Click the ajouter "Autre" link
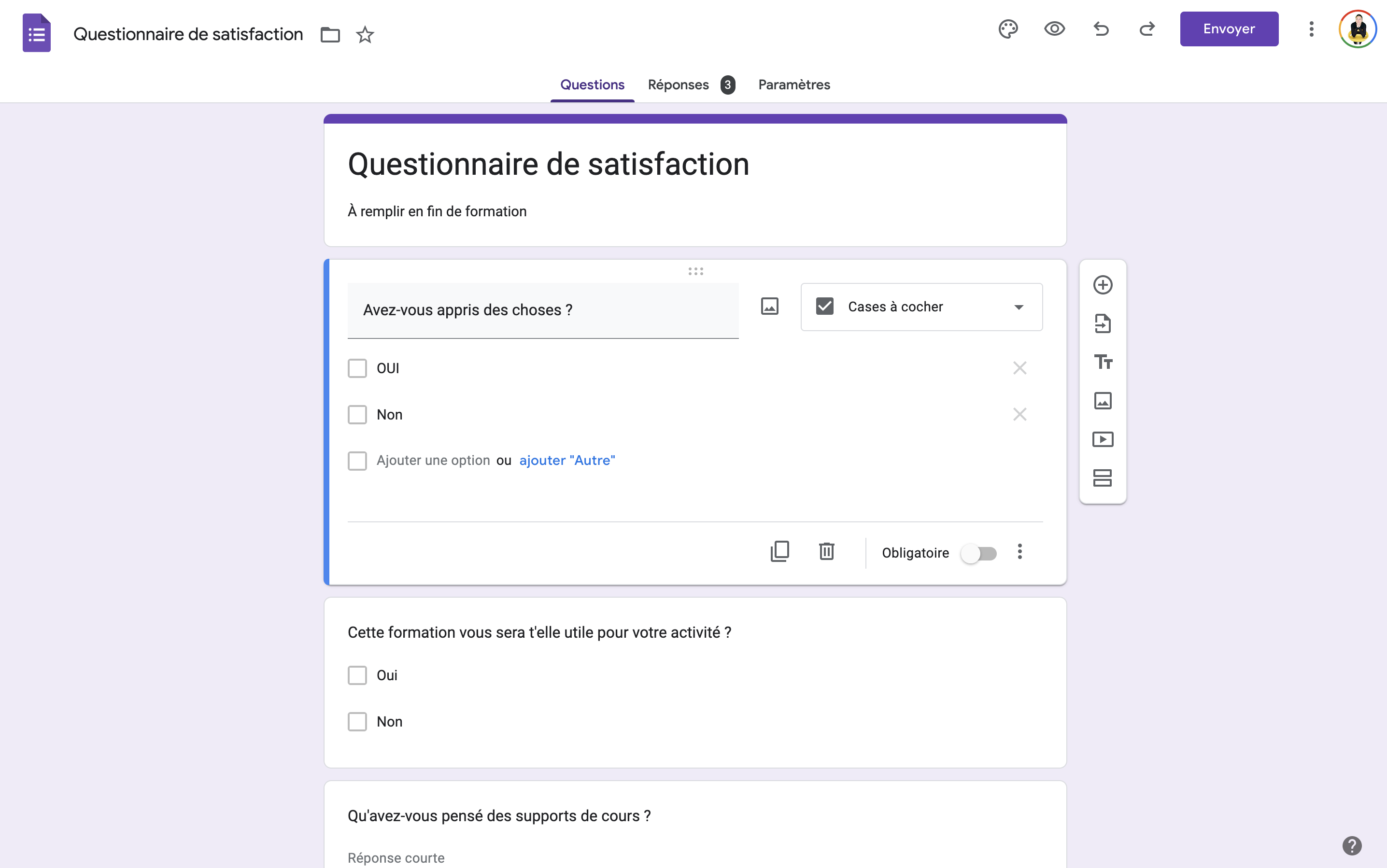 [x=567, y=461]
